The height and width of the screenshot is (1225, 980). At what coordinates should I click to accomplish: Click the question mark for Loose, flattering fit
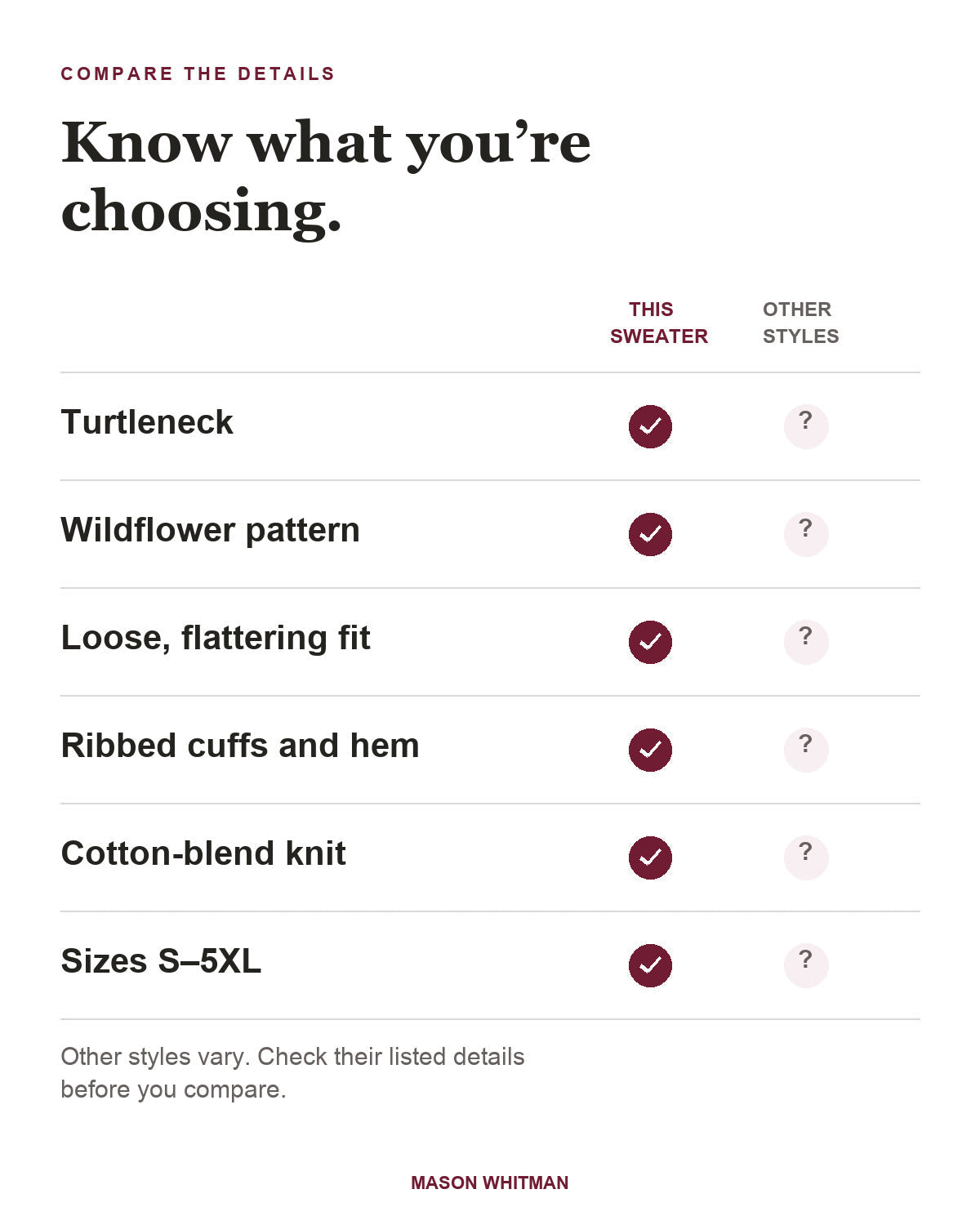pyautogui.click(x=806, y=642)
